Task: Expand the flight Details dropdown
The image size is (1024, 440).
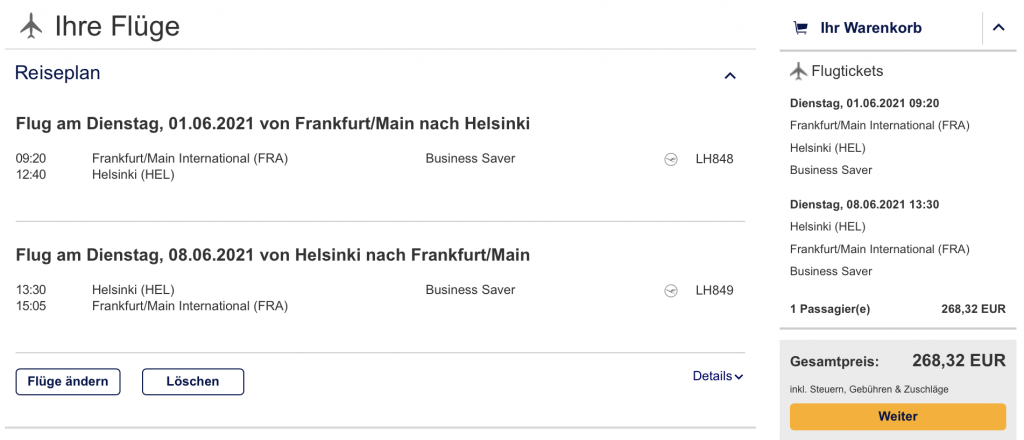Action: coord(718,376)
